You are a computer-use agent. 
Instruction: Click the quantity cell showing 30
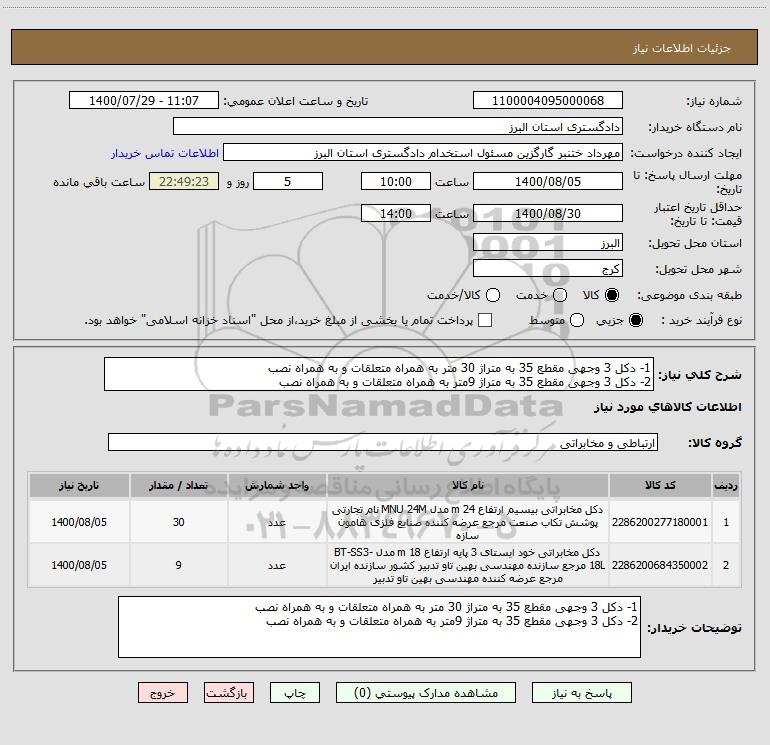tap(178, 522)
